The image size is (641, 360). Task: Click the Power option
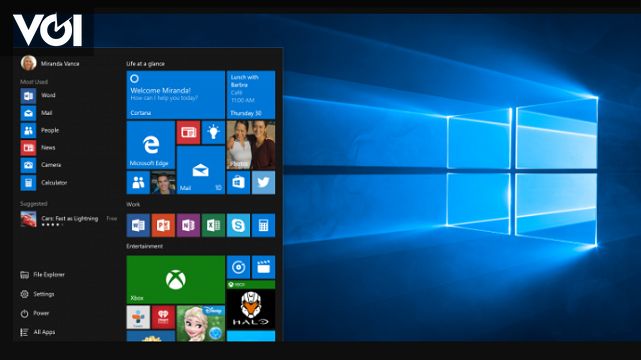35,313
